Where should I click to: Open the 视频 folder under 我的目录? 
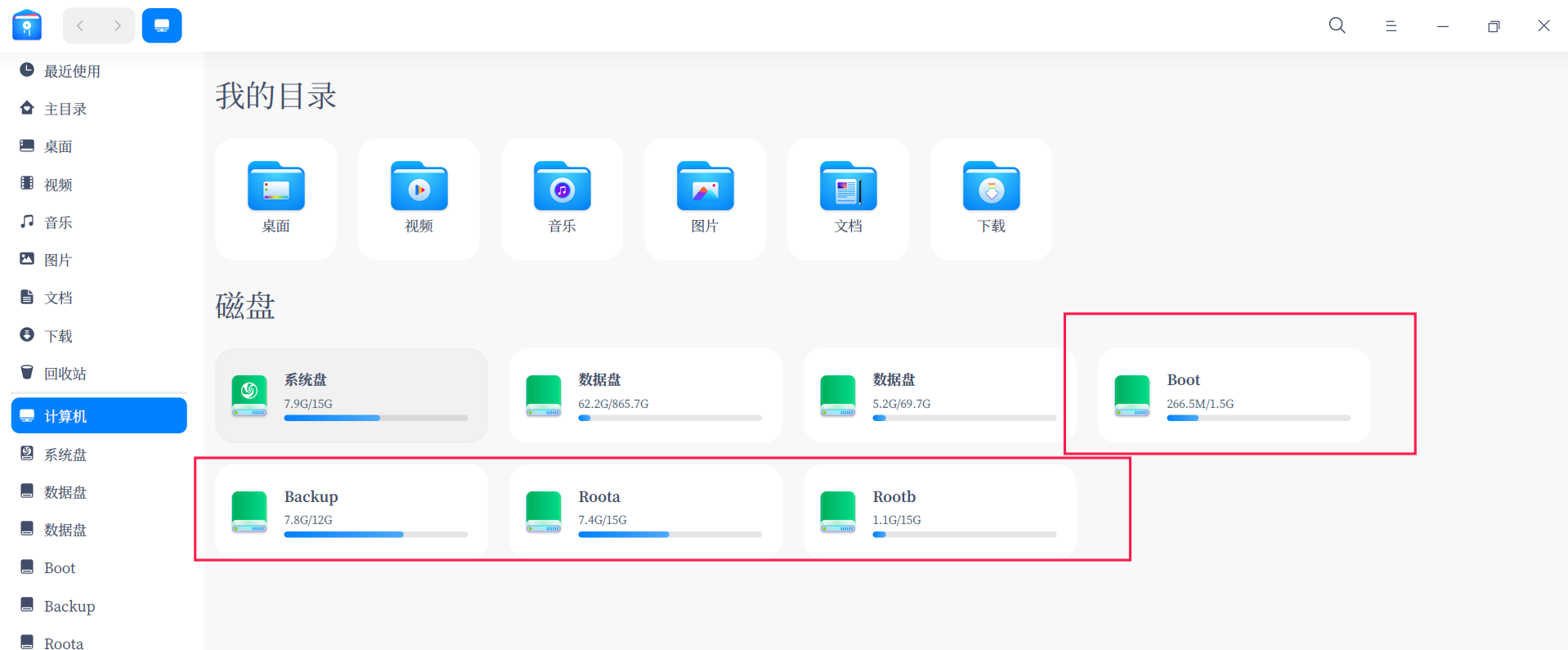pos(419,199)
